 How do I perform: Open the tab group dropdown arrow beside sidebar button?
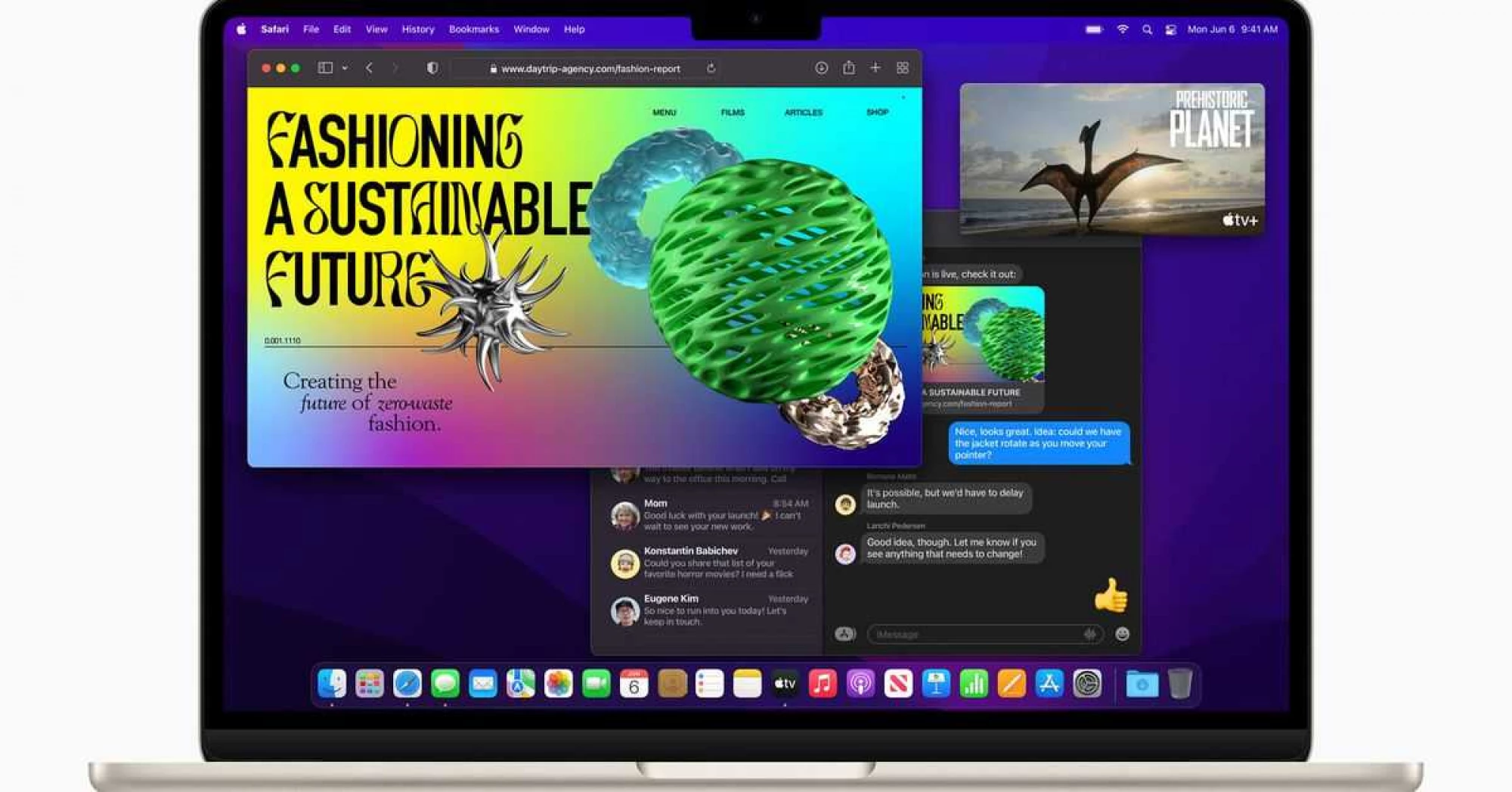(345, 68)
